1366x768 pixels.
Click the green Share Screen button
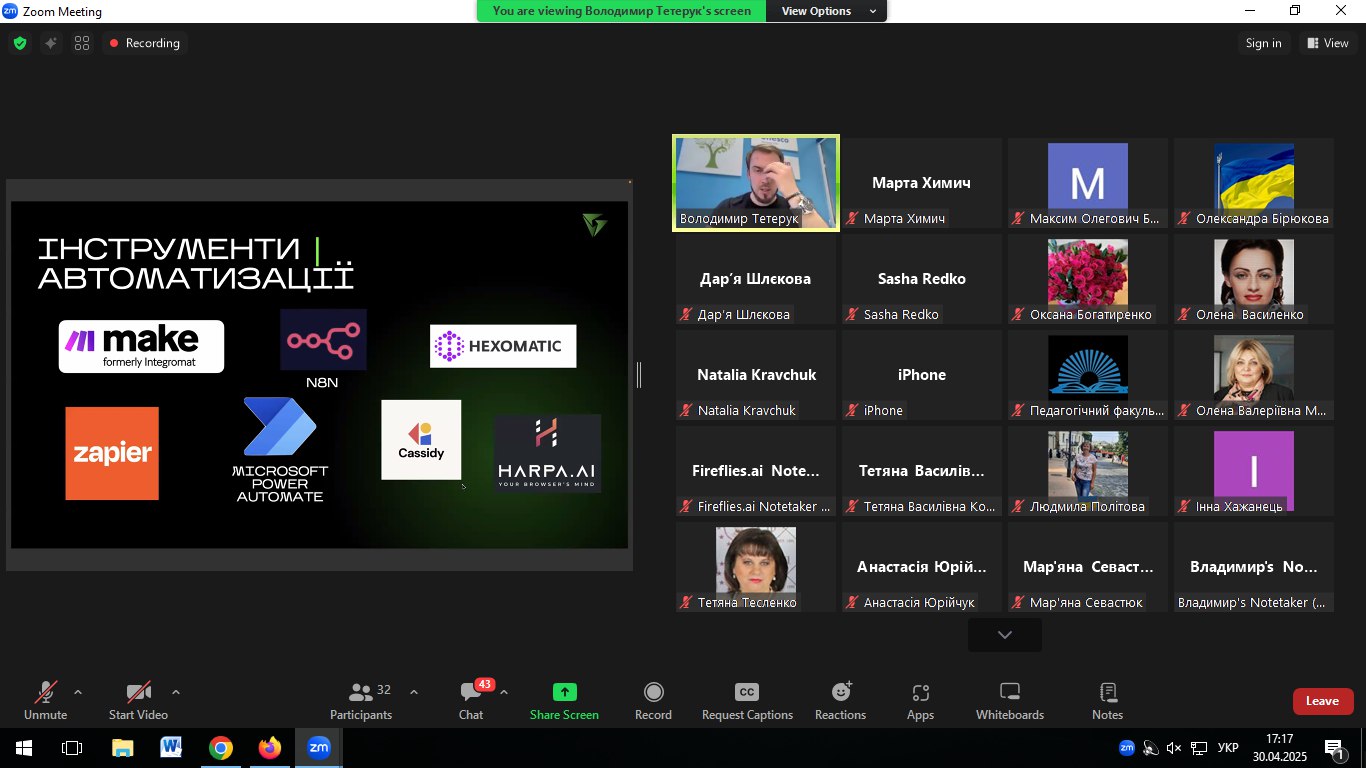pos(564,700)
